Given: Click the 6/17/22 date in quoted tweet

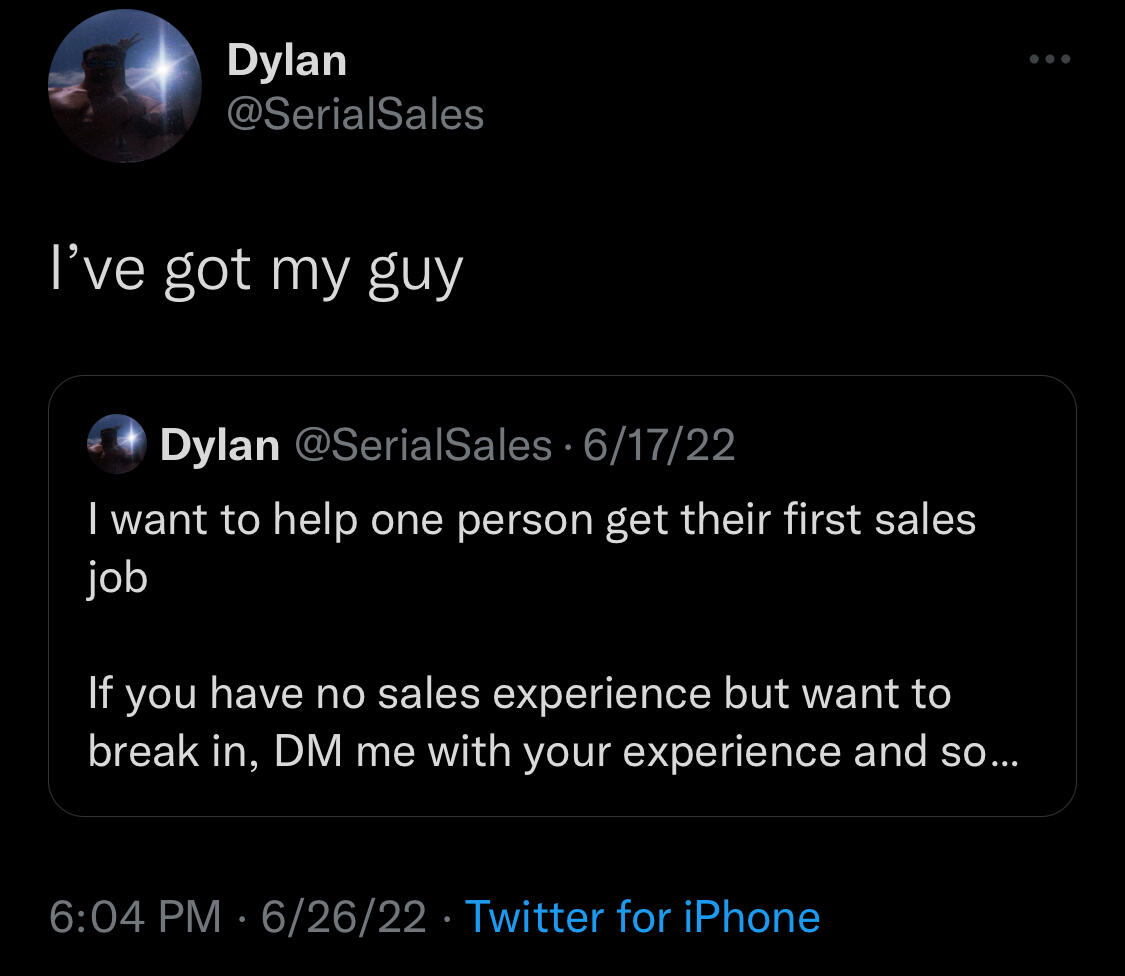Looking at the screenshot, I should coord(660,445).
